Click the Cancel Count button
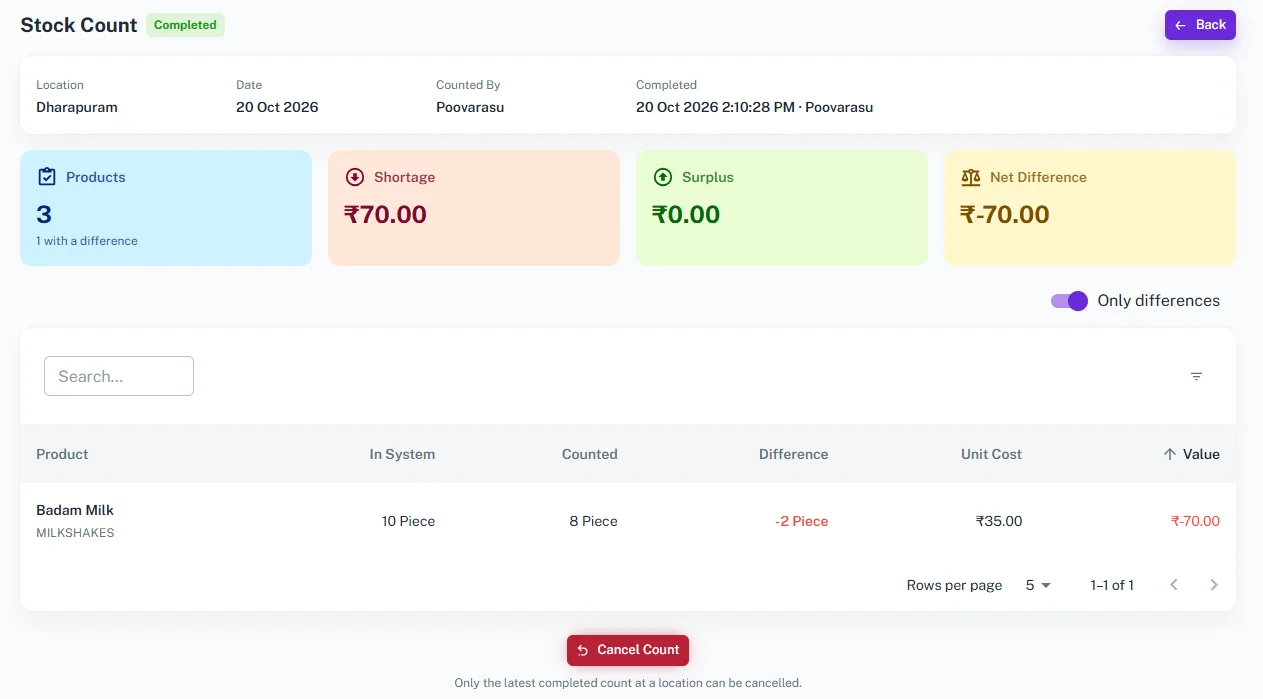Image resolution: width=1263 pixels, height=699 pixels. point(628,650)
